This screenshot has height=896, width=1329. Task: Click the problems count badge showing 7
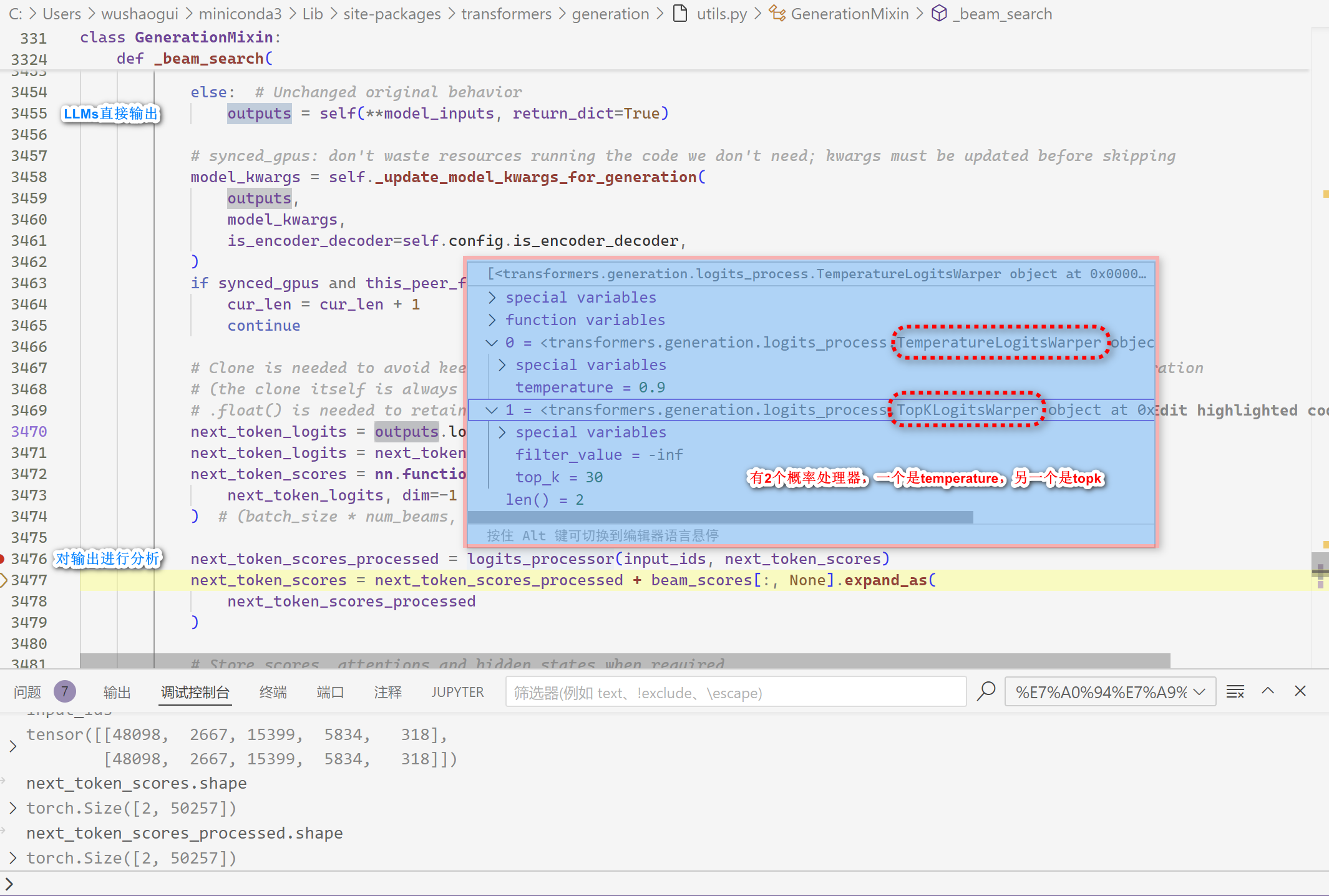pyautogui.click(x=64, y=691)
